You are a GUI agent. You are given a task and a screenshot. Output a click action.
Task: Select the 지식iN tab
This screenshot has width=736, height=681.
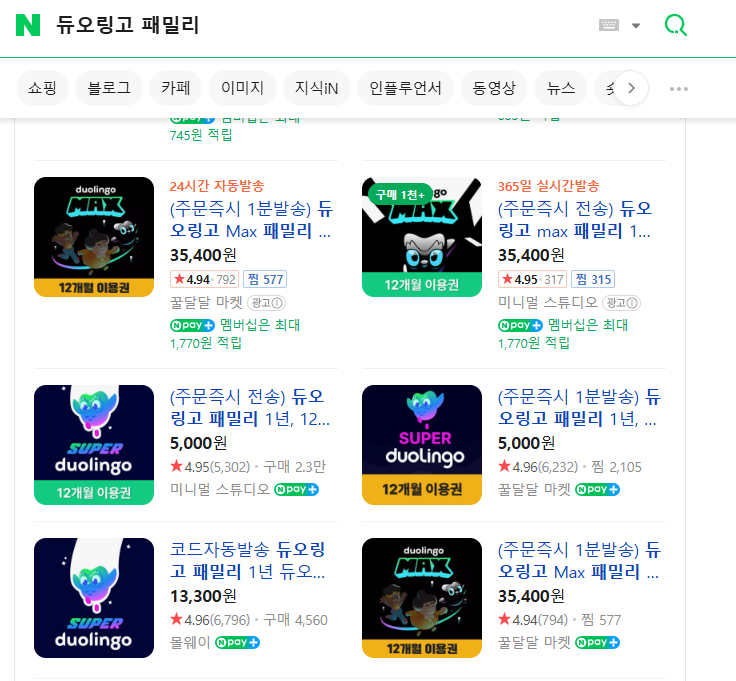click(x=316, y=88)
